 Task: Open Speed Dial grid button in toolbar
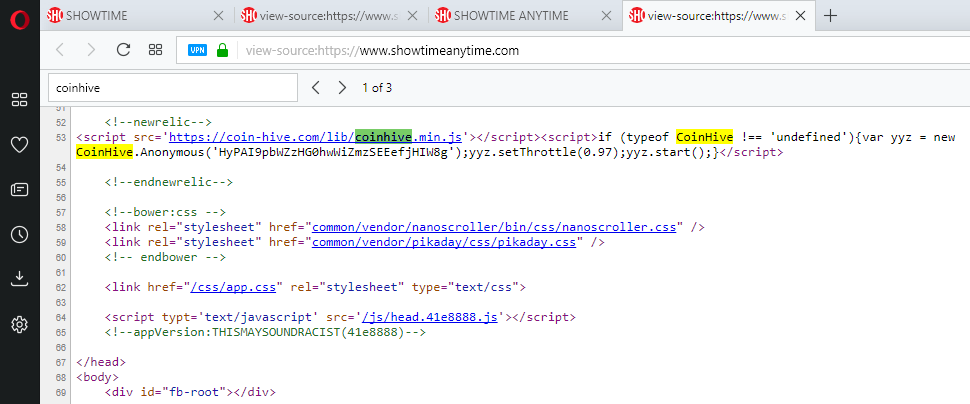pyautogui.click(x=155, y=50)
